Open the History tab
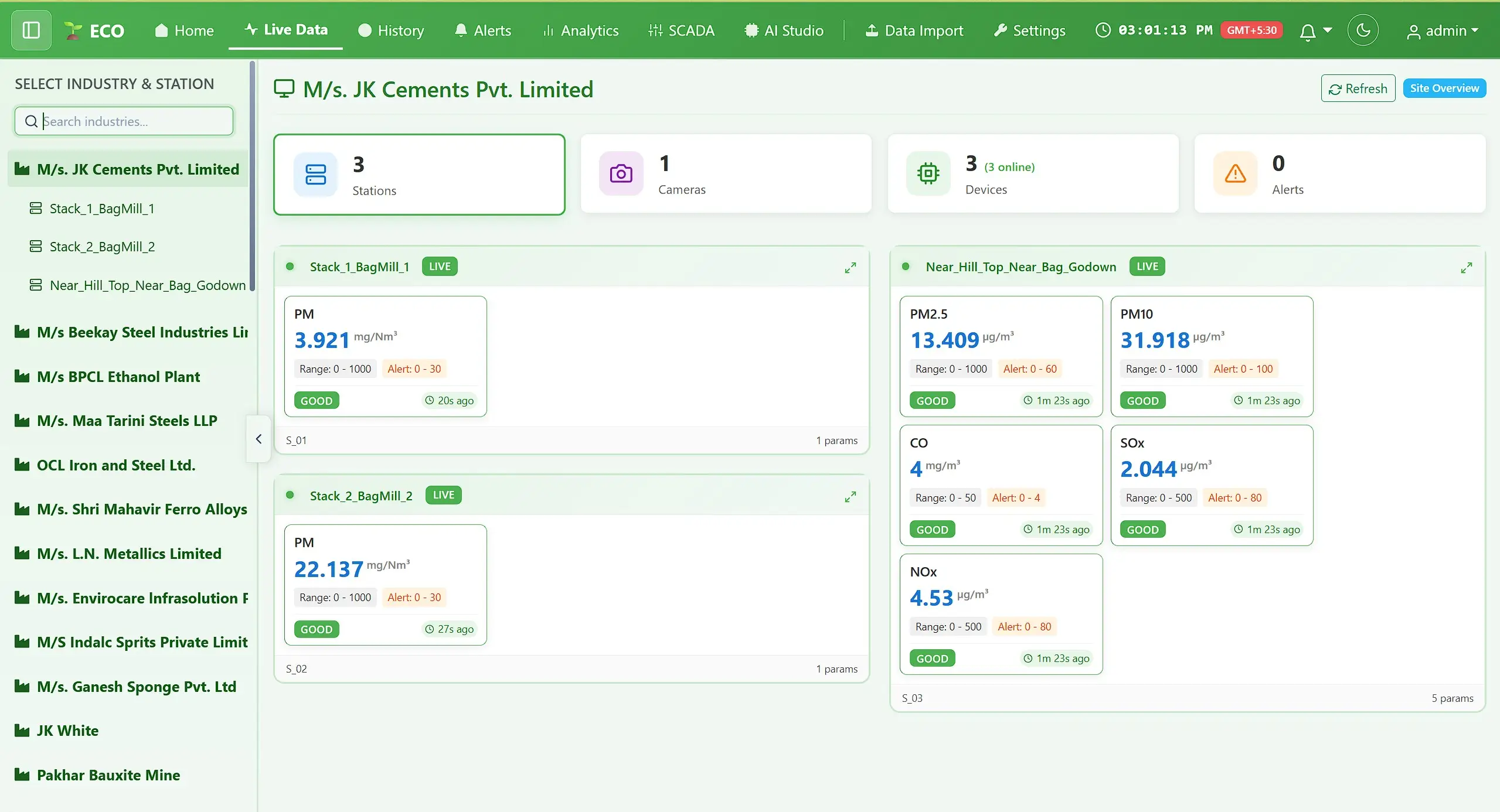The width and height of the screenshot is (1500, 812). coord(391,30)
